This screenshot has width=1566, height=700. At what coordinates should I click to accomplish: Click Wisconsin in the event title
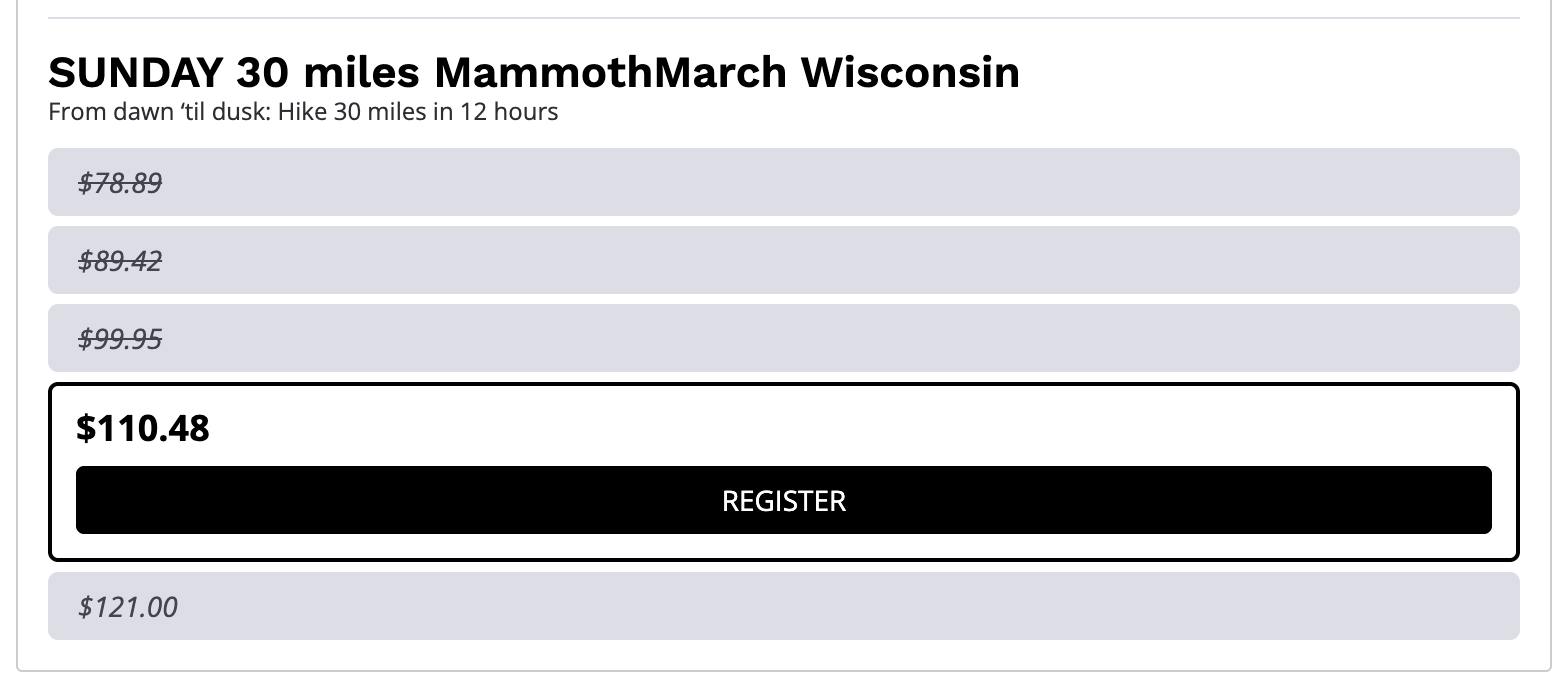click(910, 73)
